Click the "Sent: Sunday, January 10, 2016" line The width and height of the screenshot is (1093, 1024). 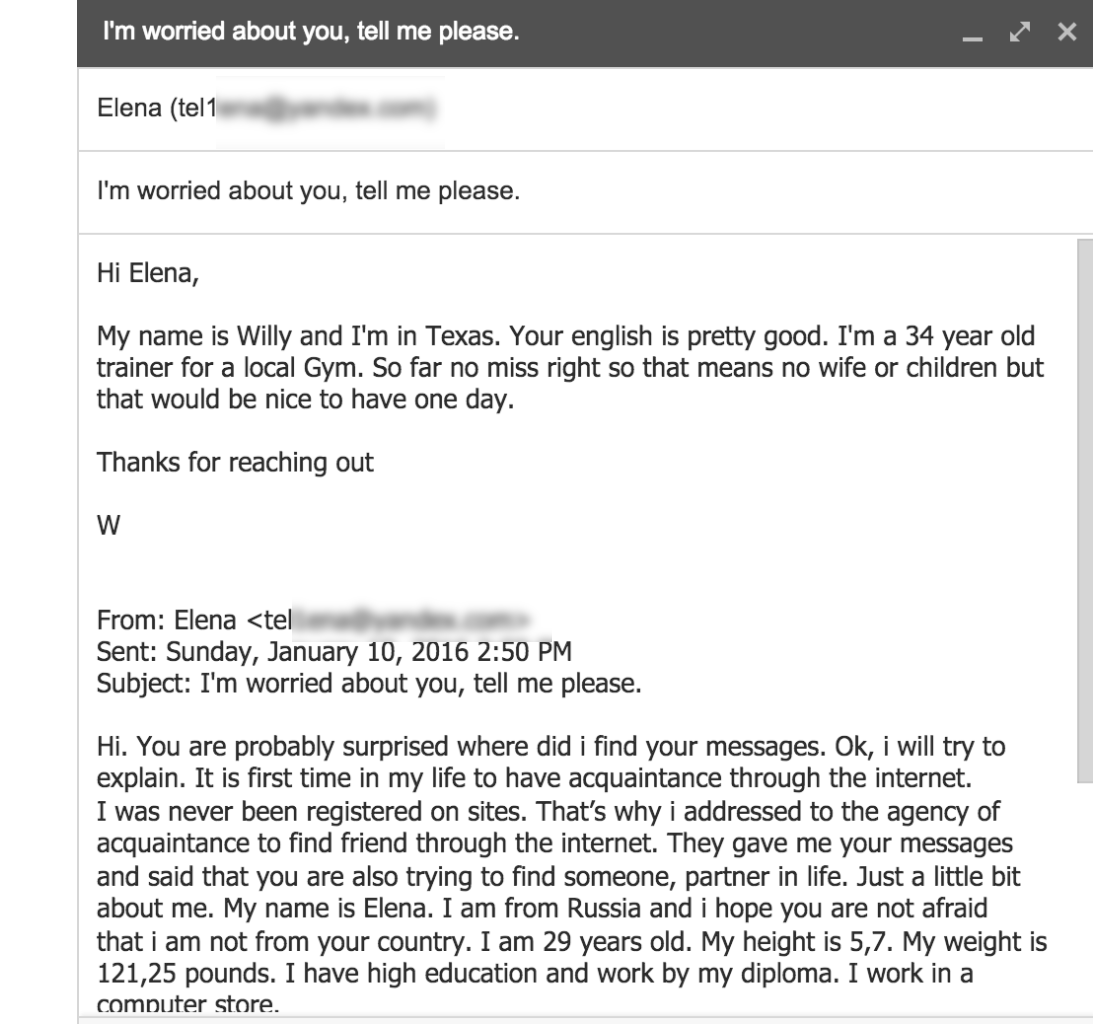point(334,654)
